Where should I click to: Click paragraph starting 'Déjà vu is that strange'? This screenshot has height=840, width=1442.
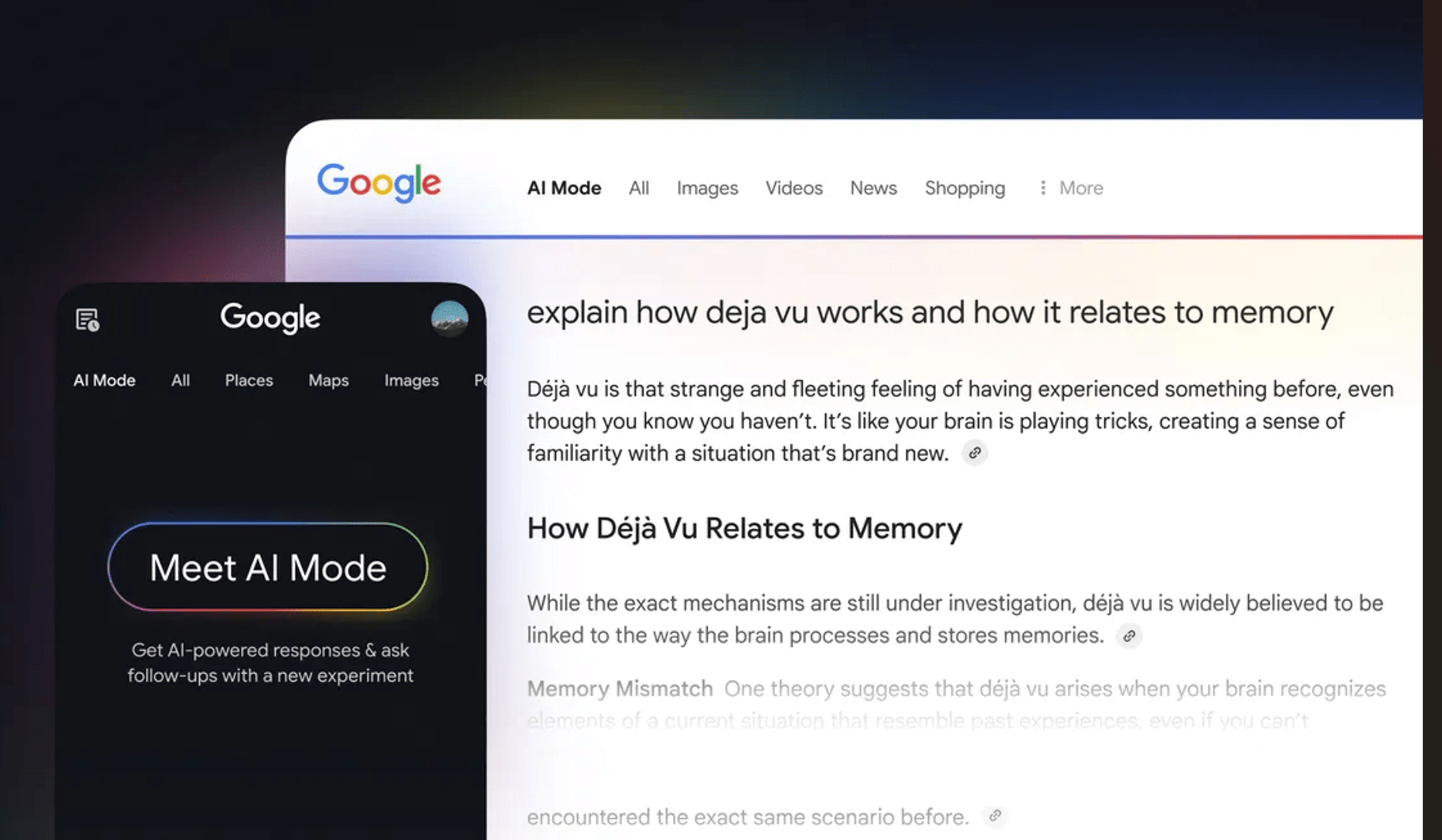(x=960, y=421)
